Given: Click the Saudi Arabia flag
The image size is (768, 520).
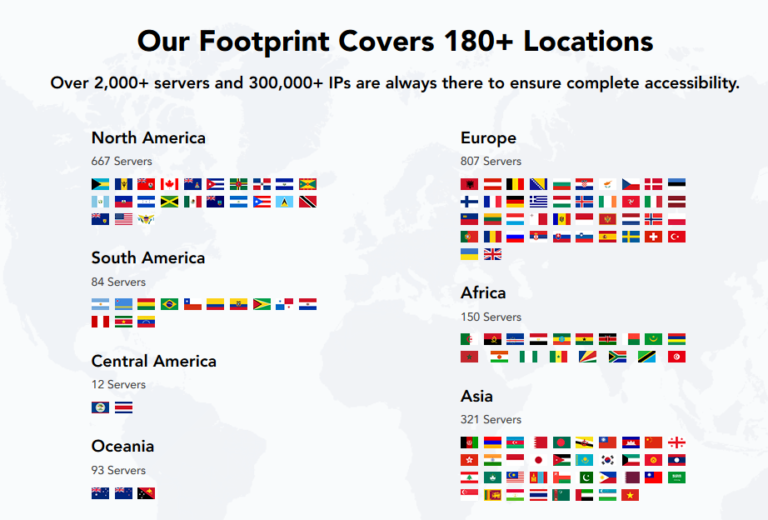Looking at the screenshot, I should (676, 477).
